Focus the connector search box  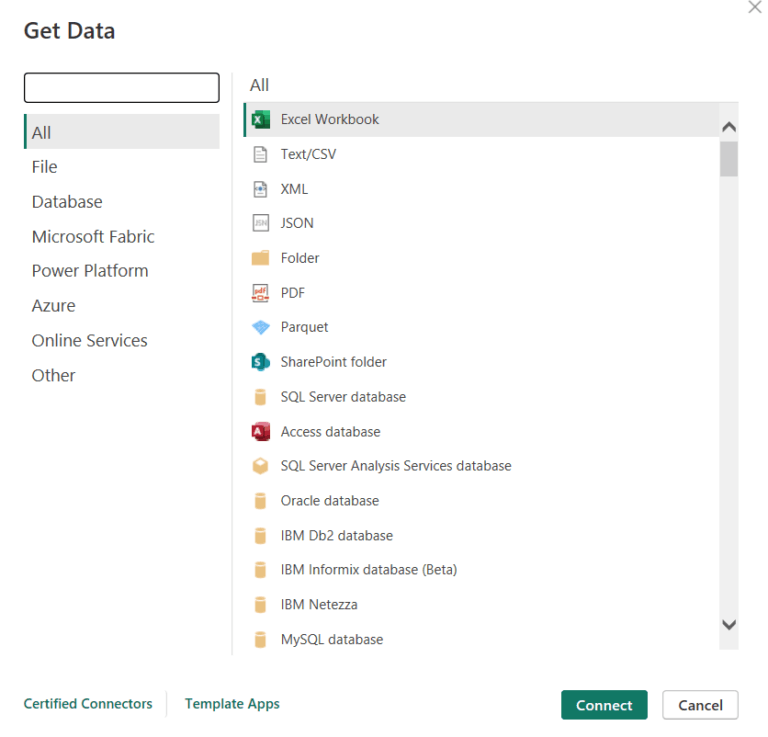[x=122, y=88]
